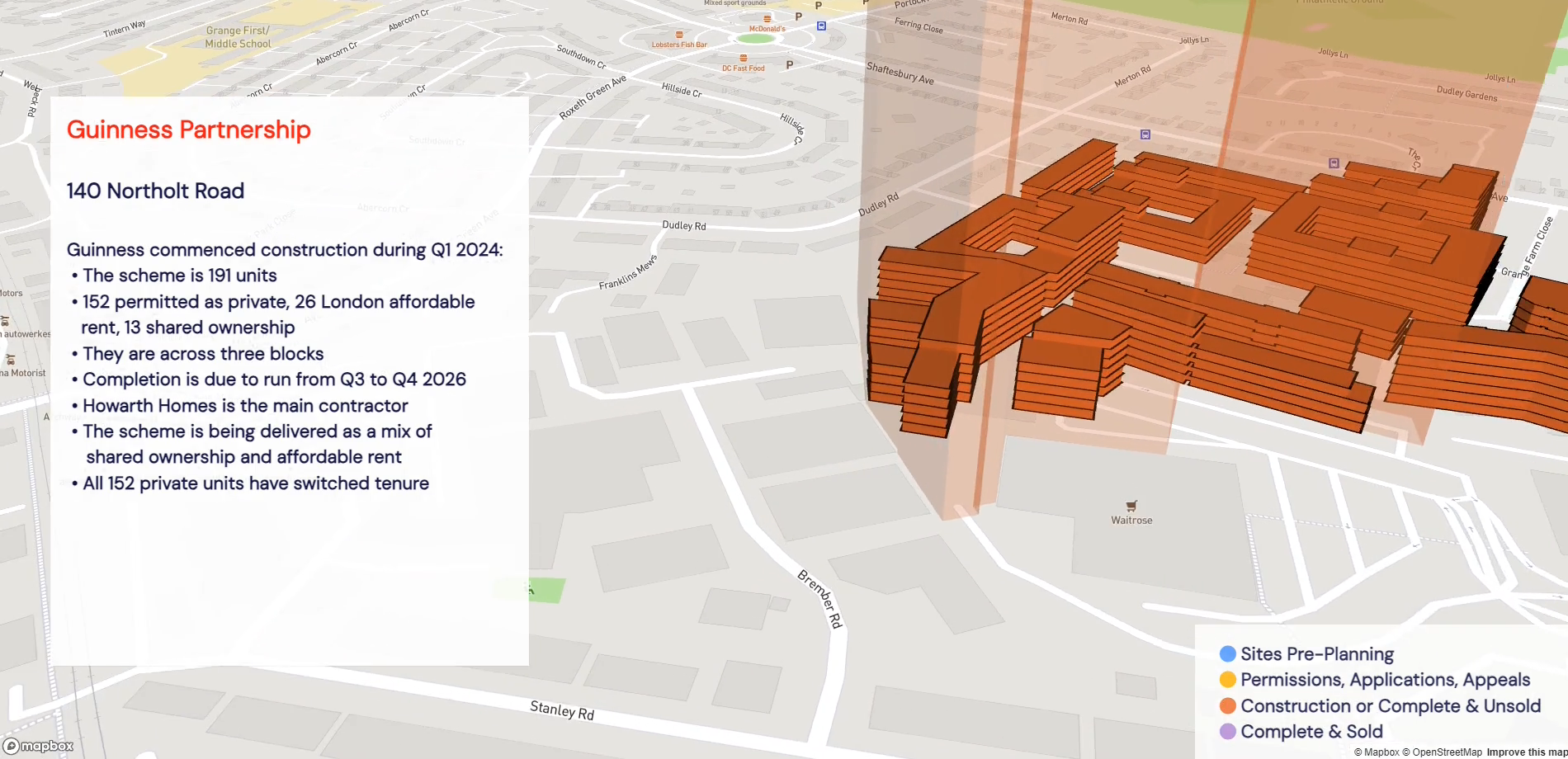Image resolution: width=1568 pixels, height=759 pixels.
Task: Click the Improve this map link
Action: click(1526, 752)
